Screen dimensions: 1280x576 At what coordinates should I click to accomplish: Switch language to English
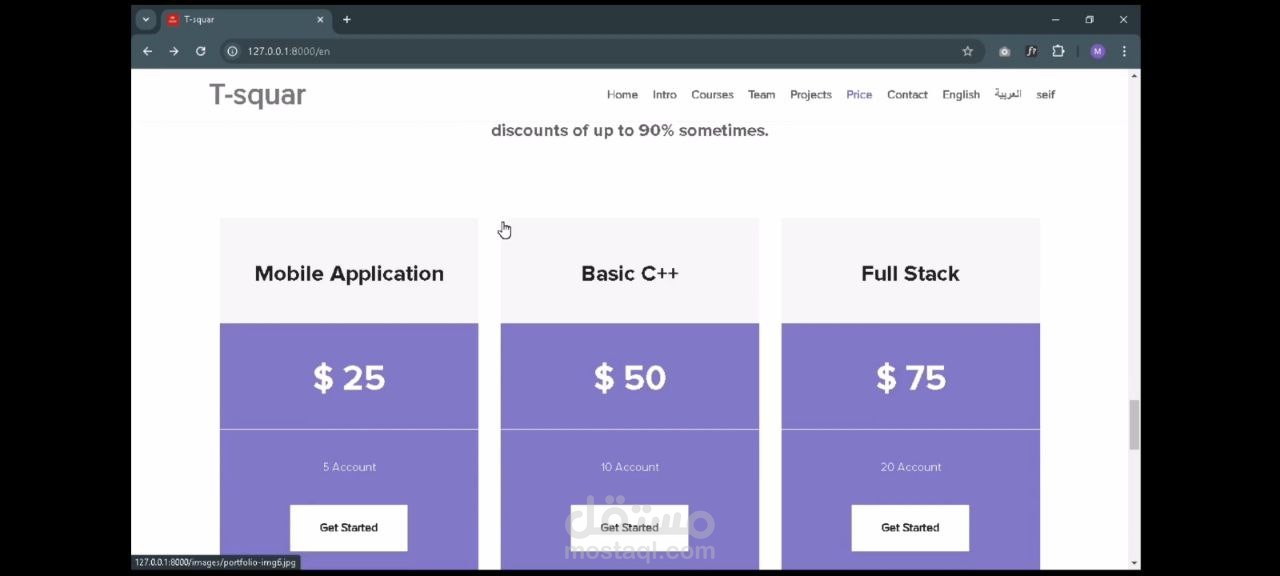click(961, 95)
